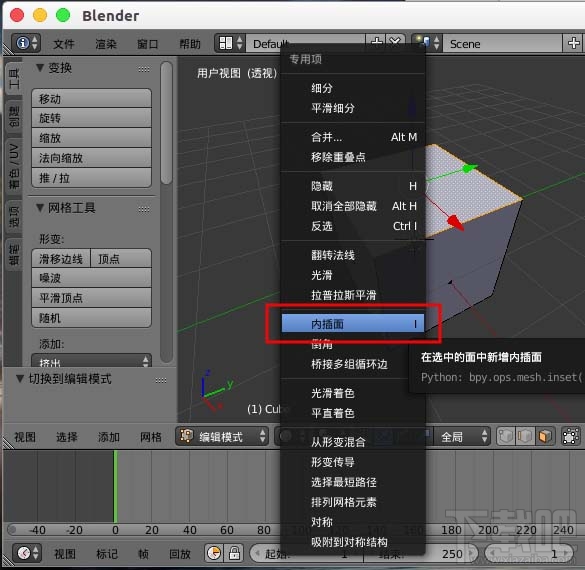
Task: Choose 排列网格元素 in specials menu
Action: (x=353, y=502)
